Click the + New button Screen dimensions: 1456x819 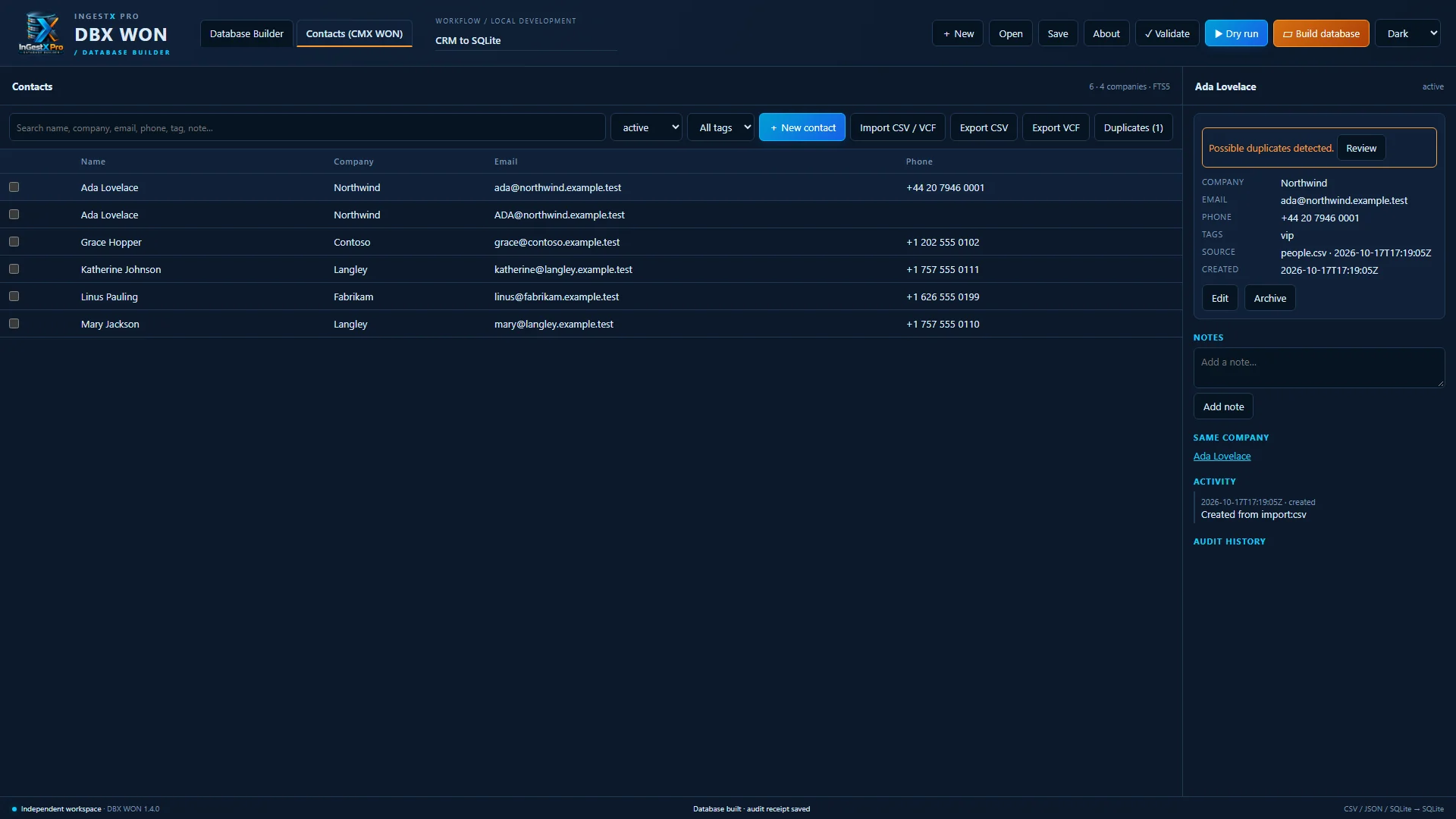pyautogui.click(x=958, y=33)
